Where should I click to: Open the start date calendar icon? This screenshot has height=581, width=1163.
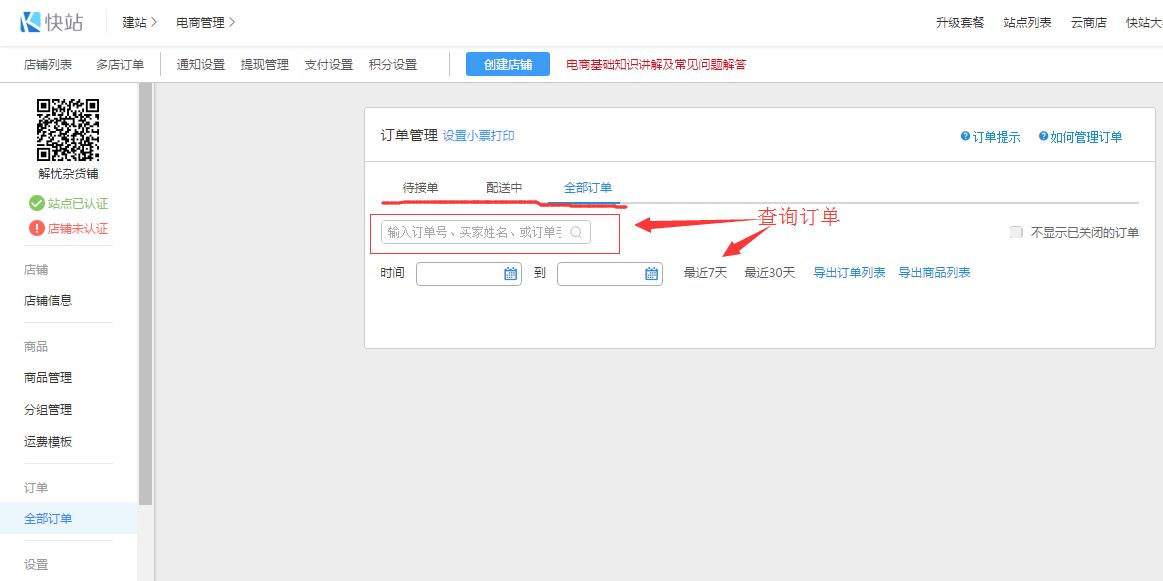510,273
